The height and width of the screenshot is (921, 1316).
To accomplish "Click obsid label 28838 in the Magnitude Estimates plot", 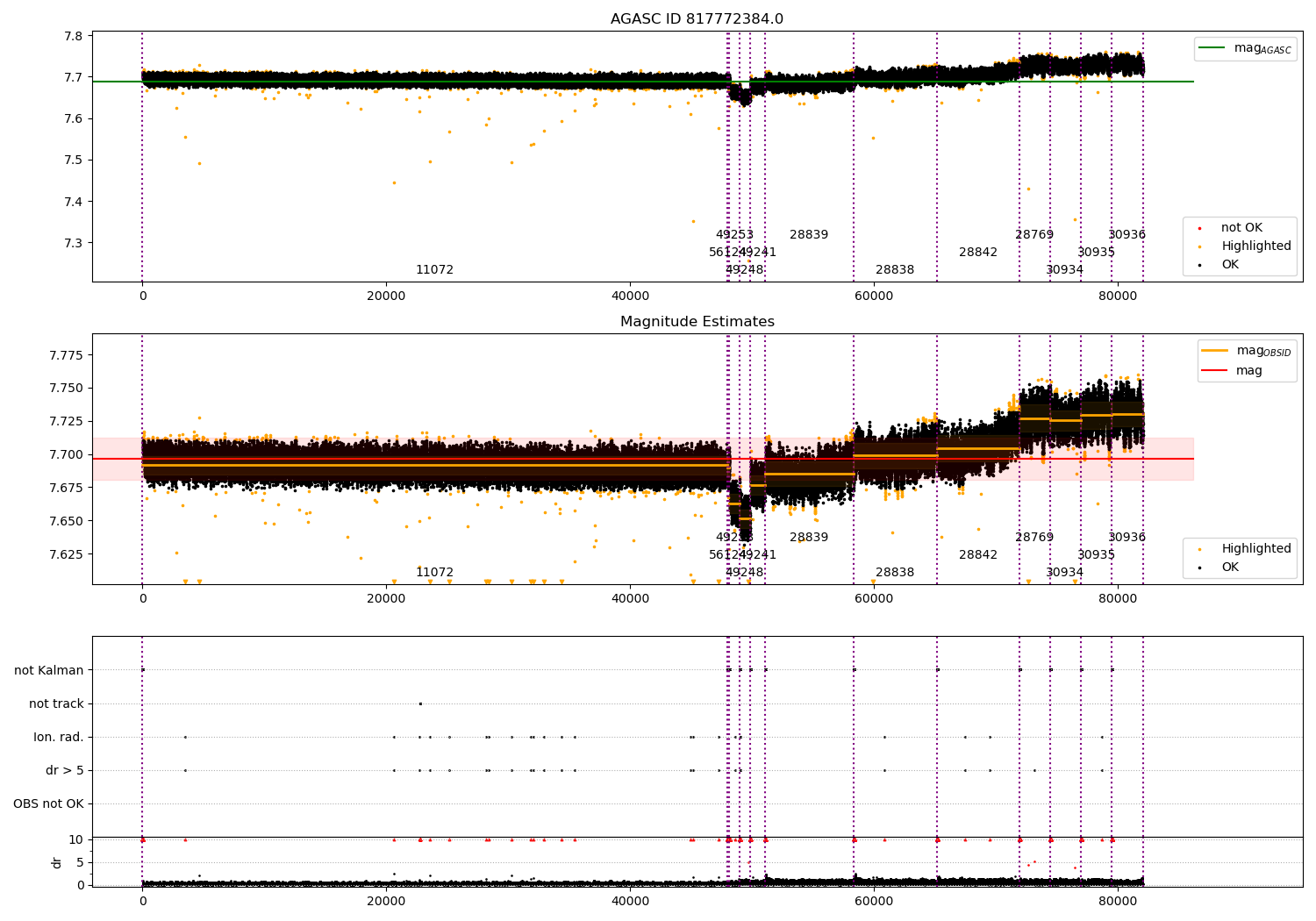I will 894,573.
